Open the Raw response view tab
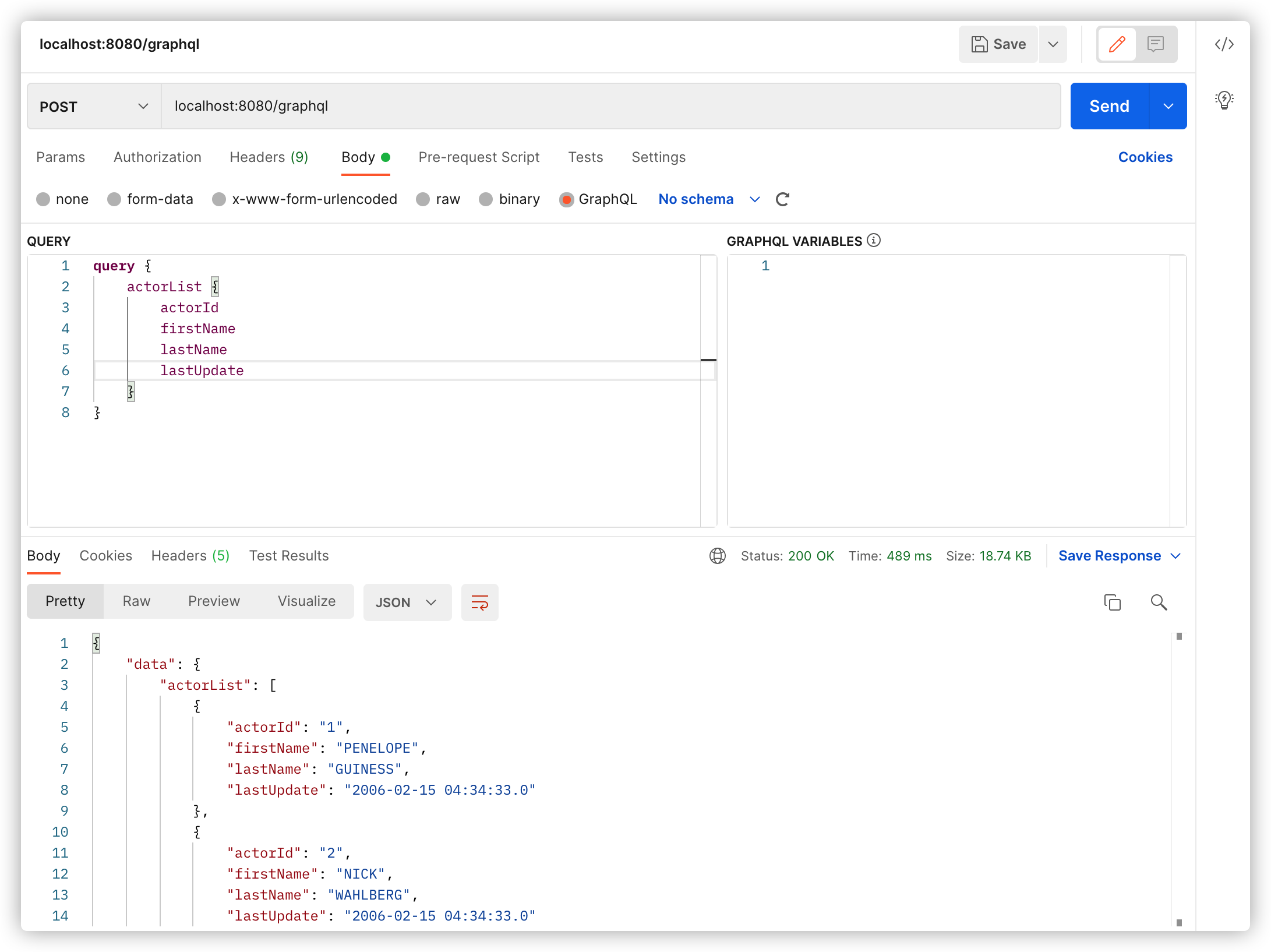Image resolution: width=1271 pixels, height=952 pixels. pyautogui.click(x=136, y=601)
